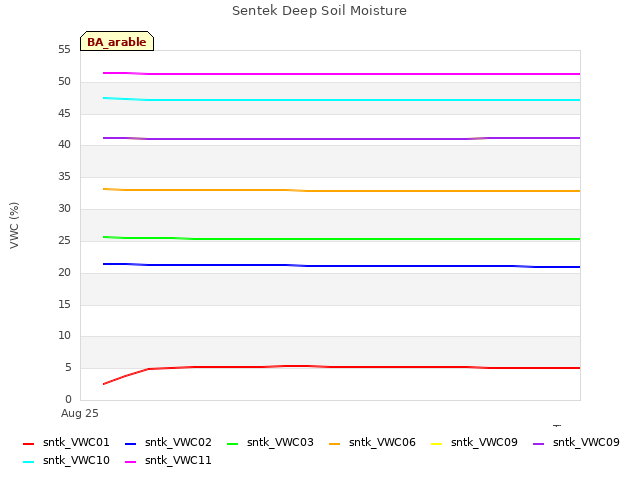Click the 40 y-axis tick label
This screenshot has height=480, width=640.
(x=64, y=144)
